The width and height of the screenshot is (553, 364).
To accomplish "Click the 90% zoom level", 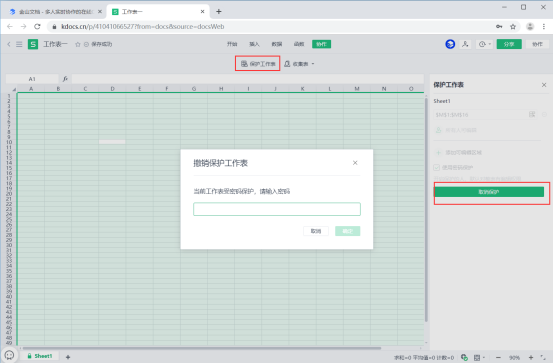I will pos(514,358).
